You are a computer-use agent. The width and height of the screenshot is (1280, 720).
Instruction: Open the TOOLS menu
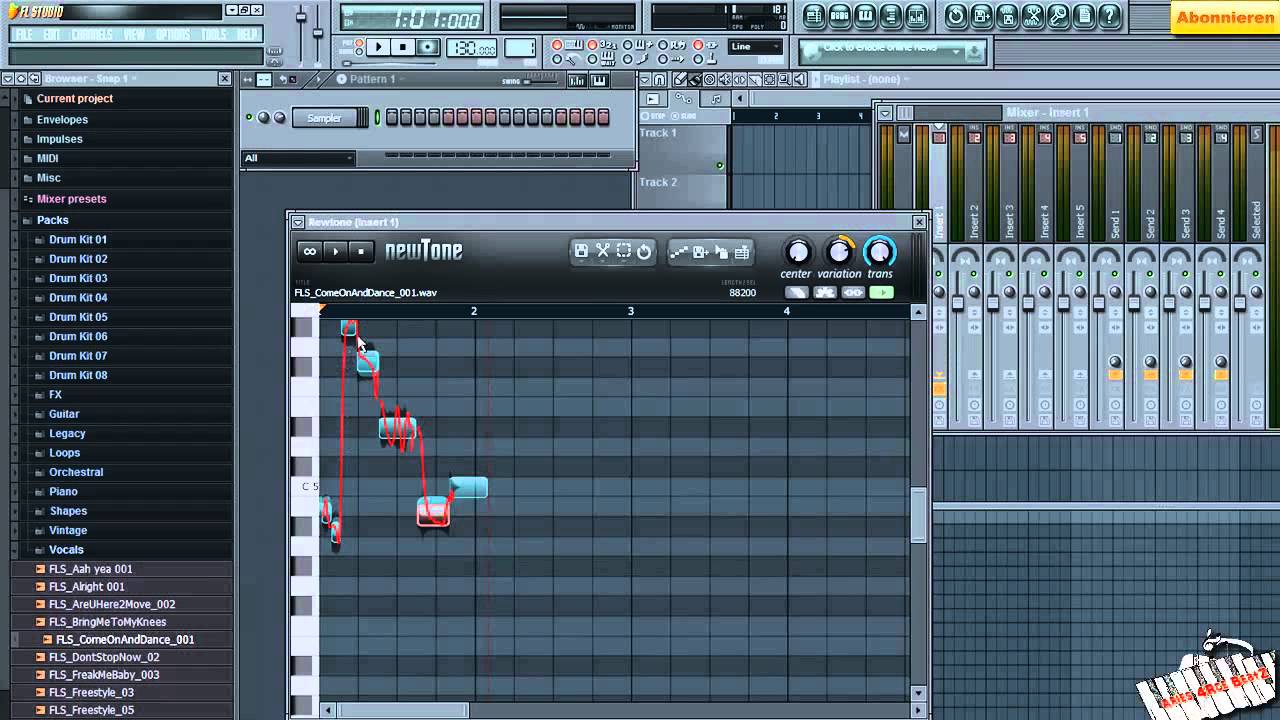pyautogui.click(x=214, y=34)
